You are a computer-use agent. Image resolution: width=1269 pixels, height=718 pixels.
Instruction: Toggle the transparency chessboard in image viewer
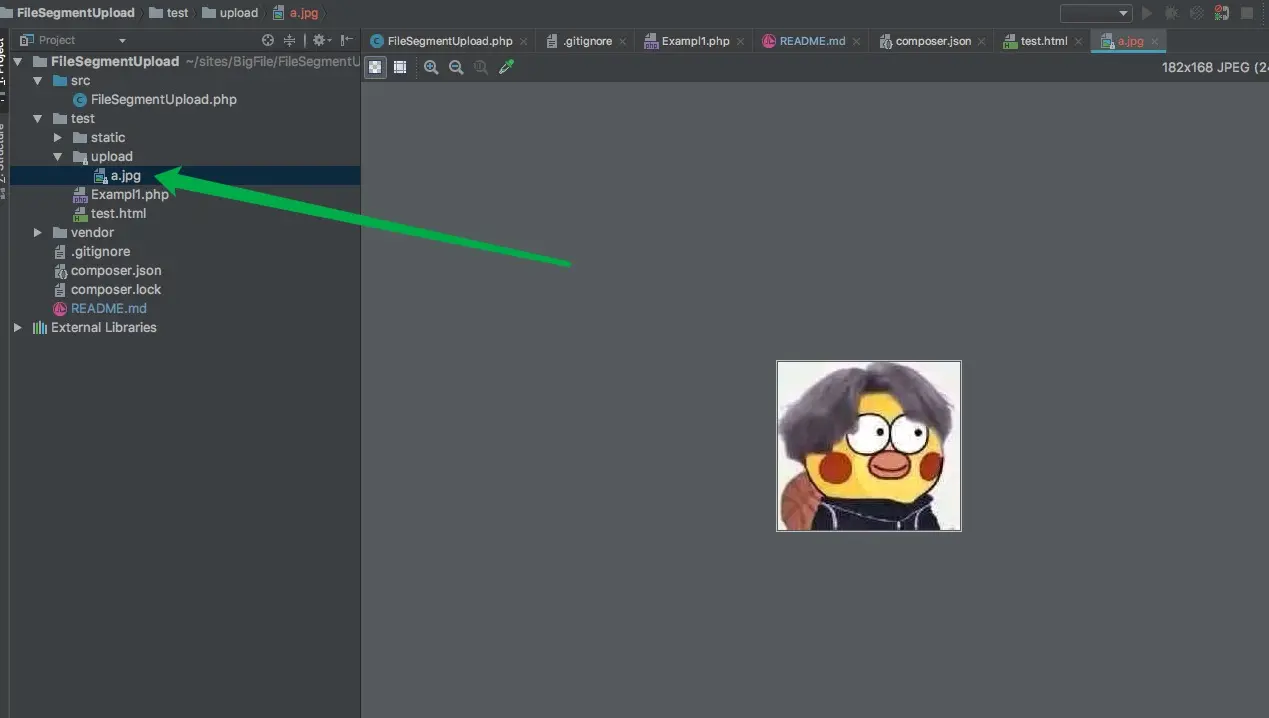[x=375, y=67]
